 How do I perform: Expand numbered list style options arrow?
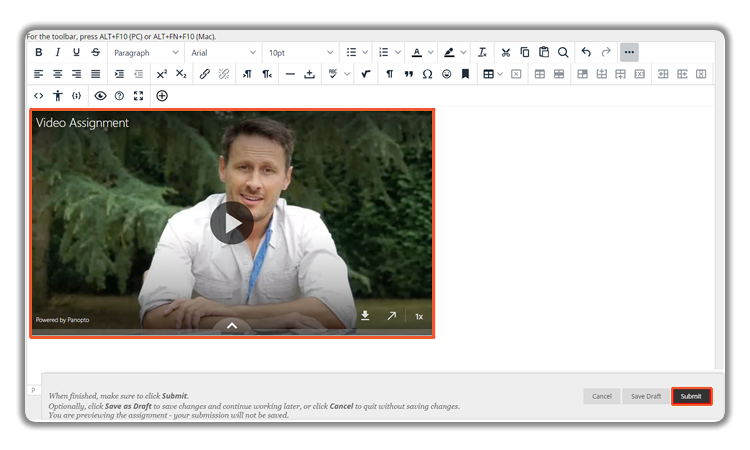pyautogui.click(x=397, y=52)
